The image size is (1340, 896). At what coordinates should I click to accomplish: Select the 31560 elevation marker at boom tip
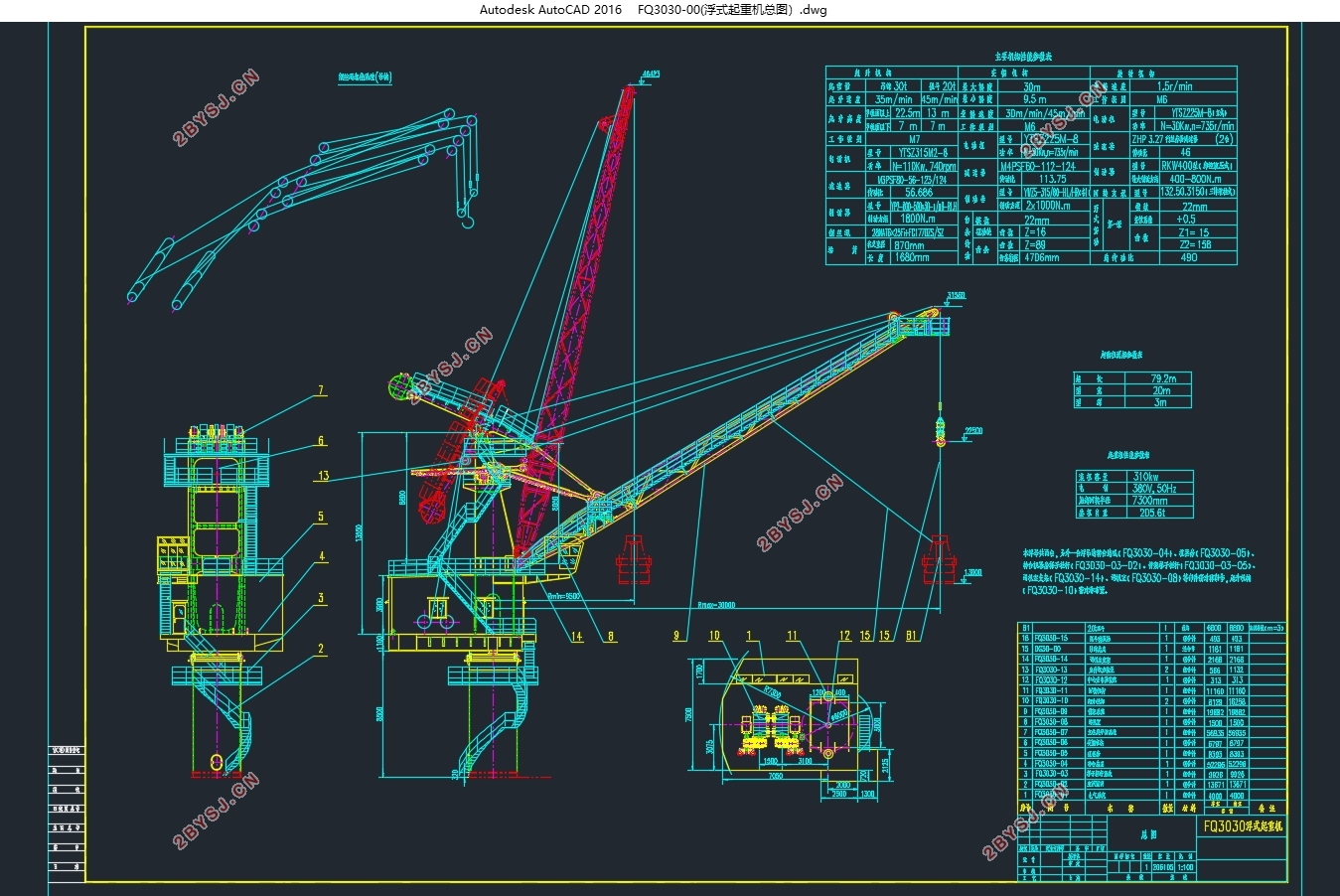956,295
